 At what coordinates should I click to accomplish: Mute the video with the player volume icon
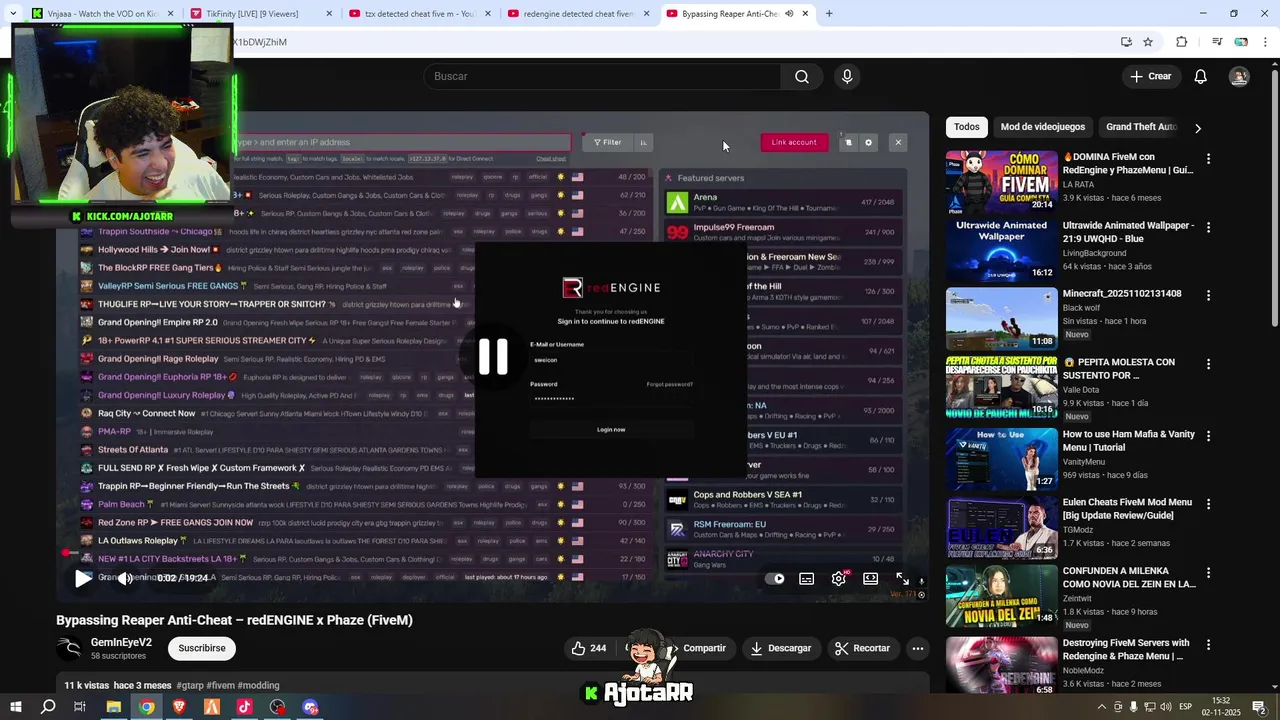coord(125,578)
